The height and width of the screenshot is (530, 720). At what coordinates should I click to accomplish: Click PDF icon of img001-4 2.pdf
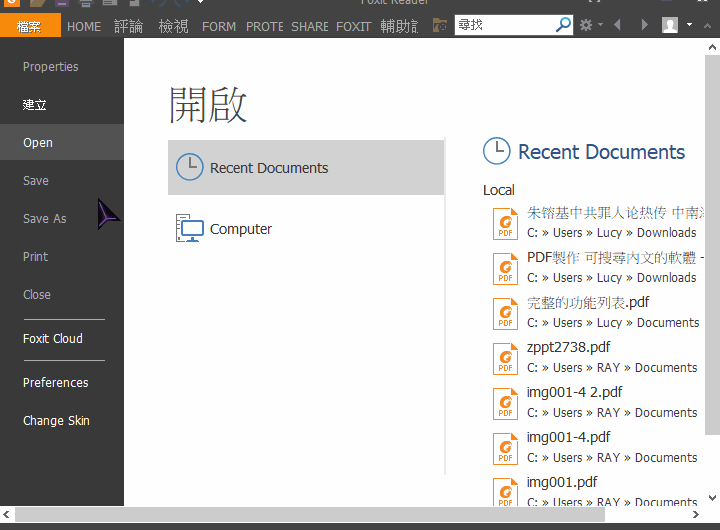(506, 404)
